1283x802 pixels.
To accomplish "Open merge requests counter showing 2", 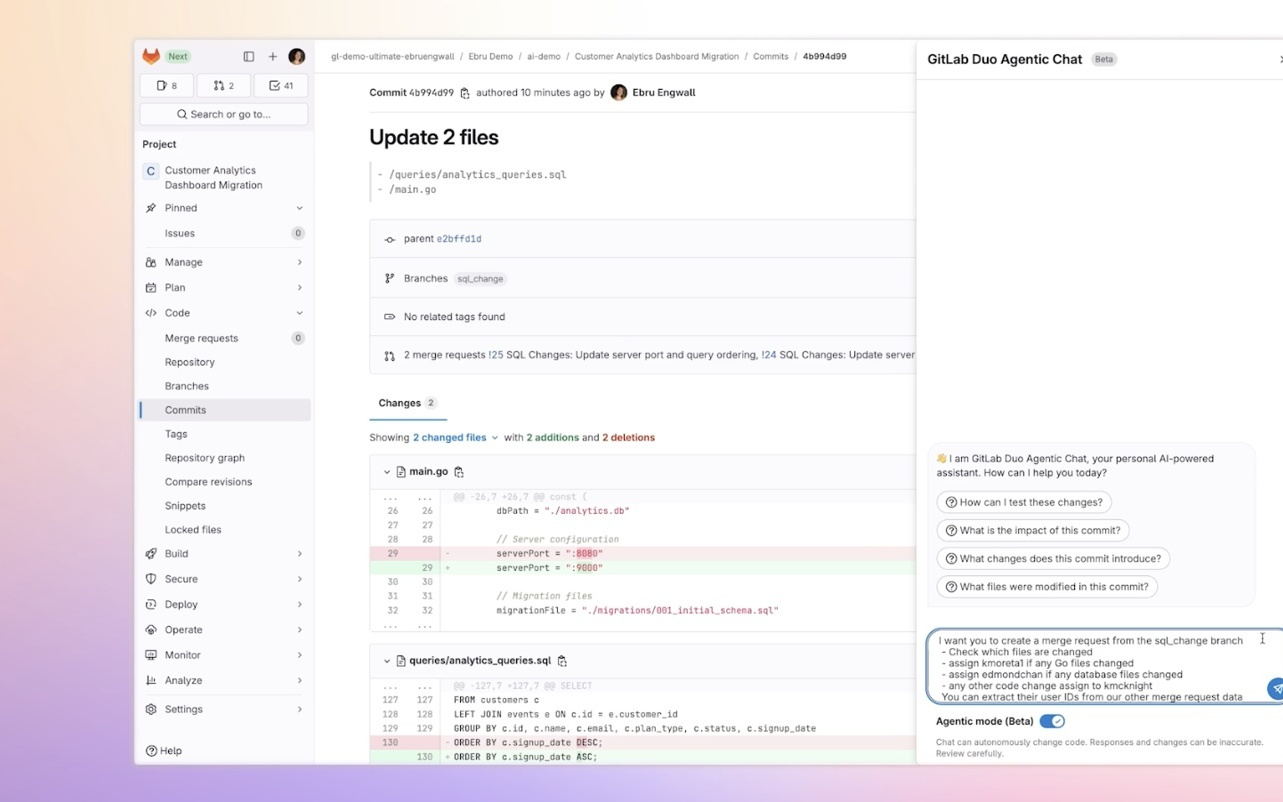I will pos(224,86).
